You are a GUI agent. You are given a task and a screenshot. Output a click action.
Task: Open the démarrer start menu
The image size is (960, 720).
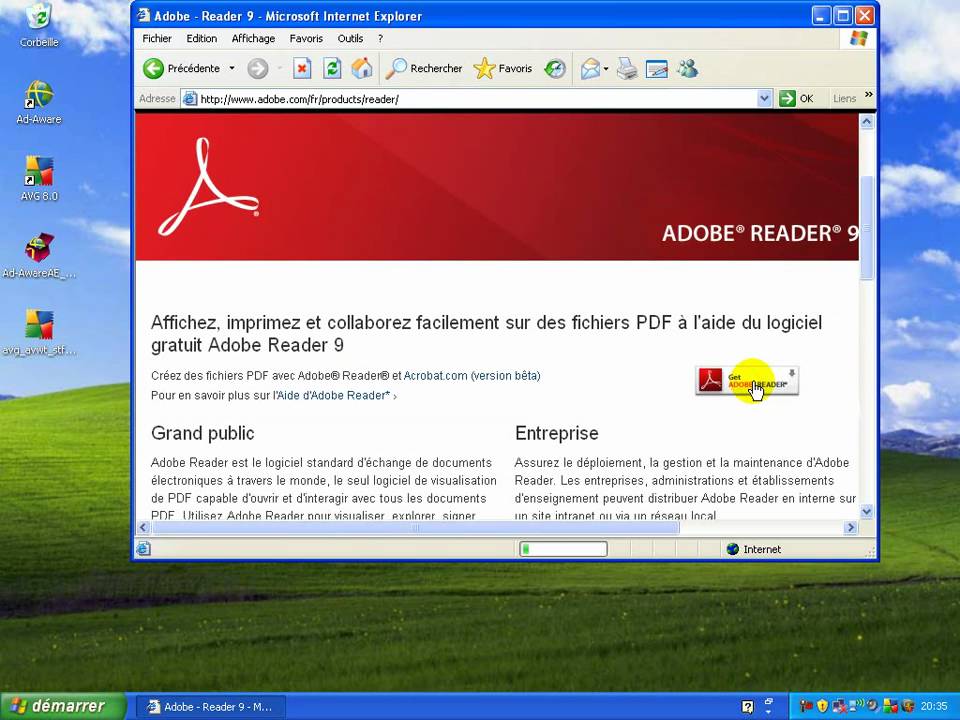click(x=63, y=706)
